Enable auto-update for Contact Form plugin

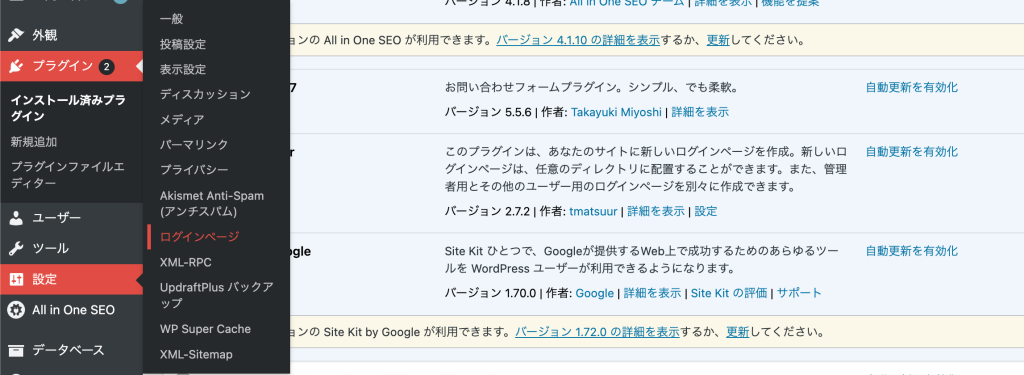[912, 88]
